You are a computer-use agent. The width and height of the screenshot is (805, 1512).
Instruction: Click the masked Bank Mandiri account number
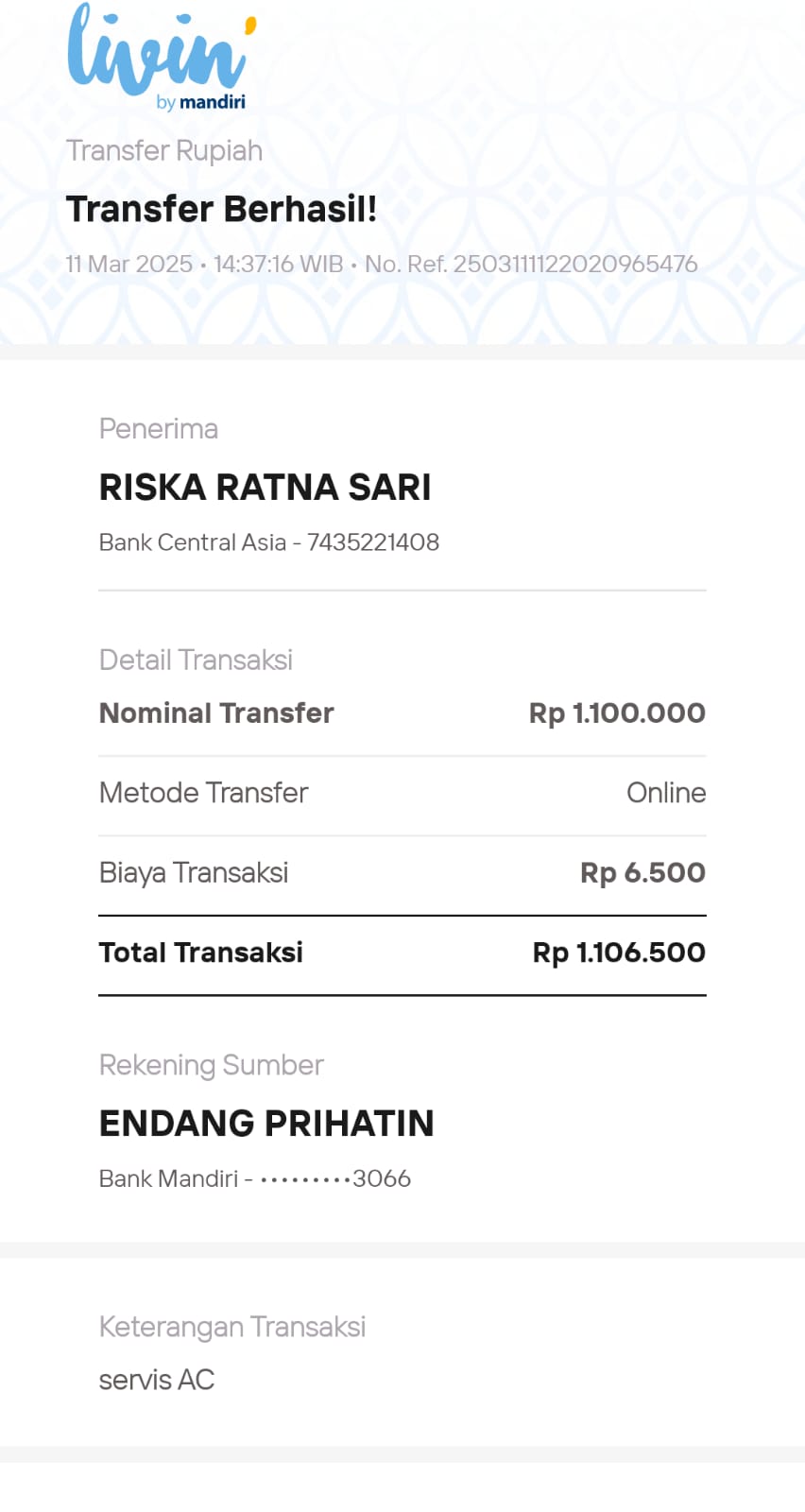tap(335, 1178)
